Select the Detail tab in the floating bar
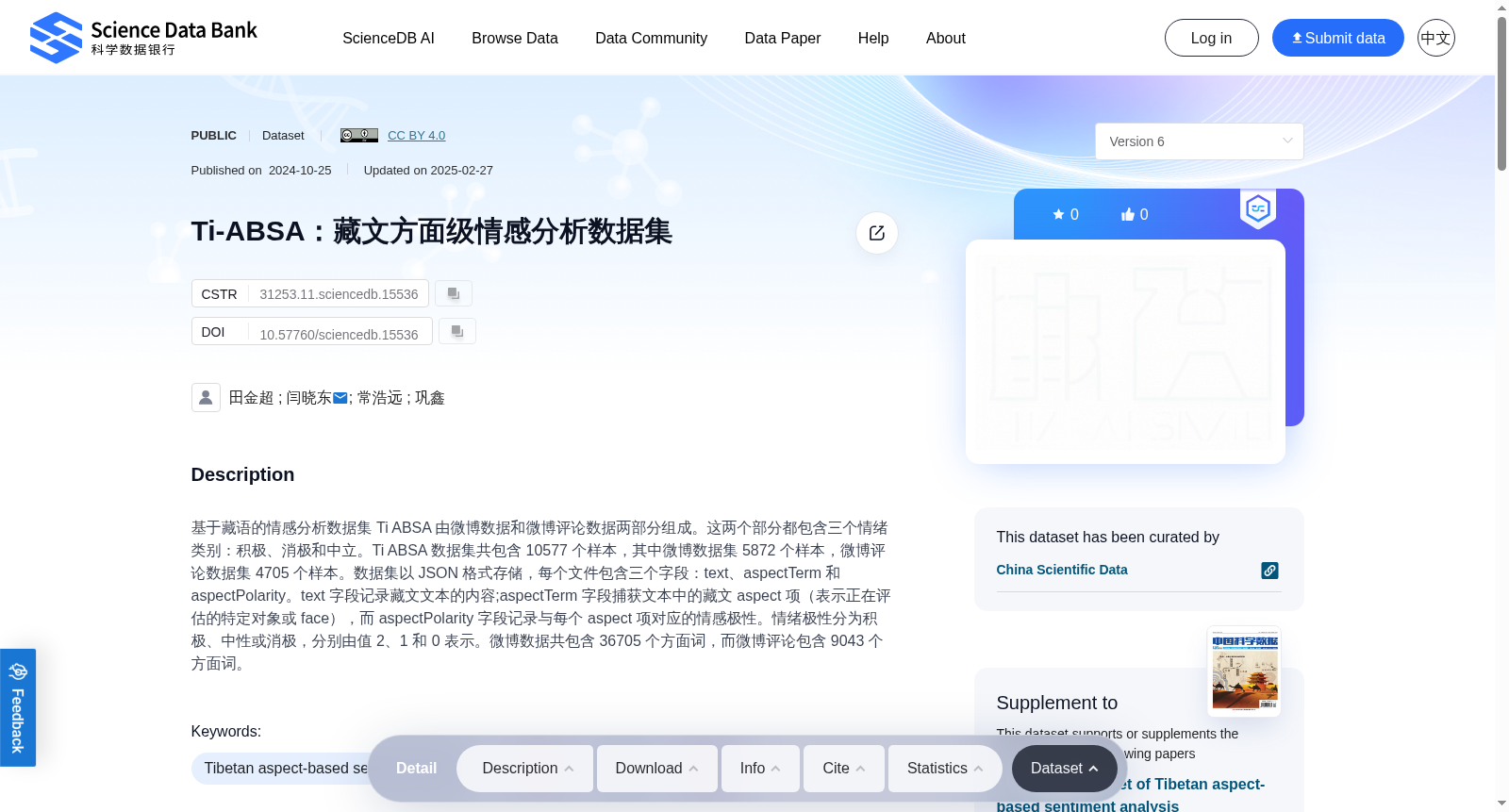 (x=416, y=769)
